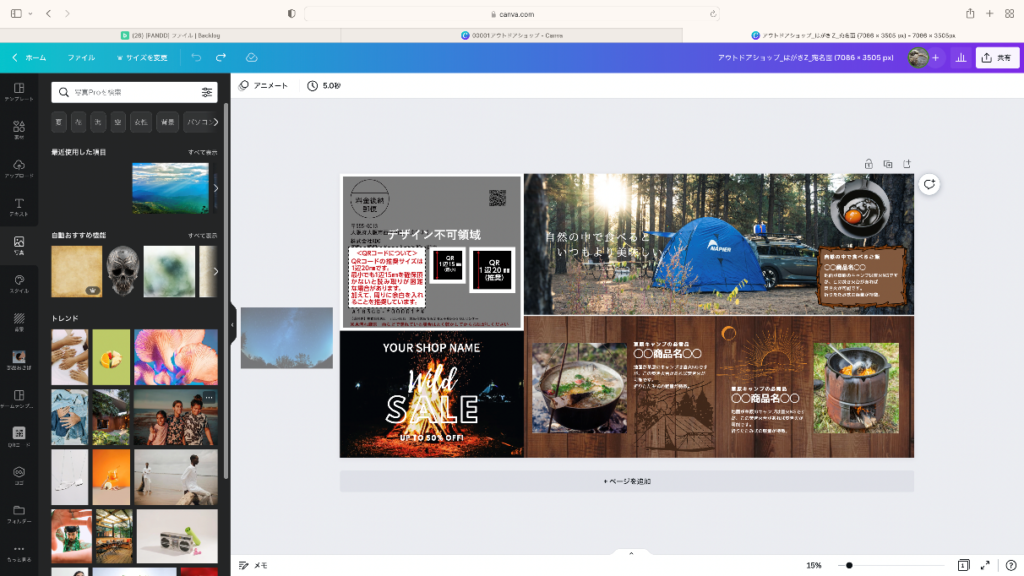Show next recently used items arrow

click(x=216, y=188)
